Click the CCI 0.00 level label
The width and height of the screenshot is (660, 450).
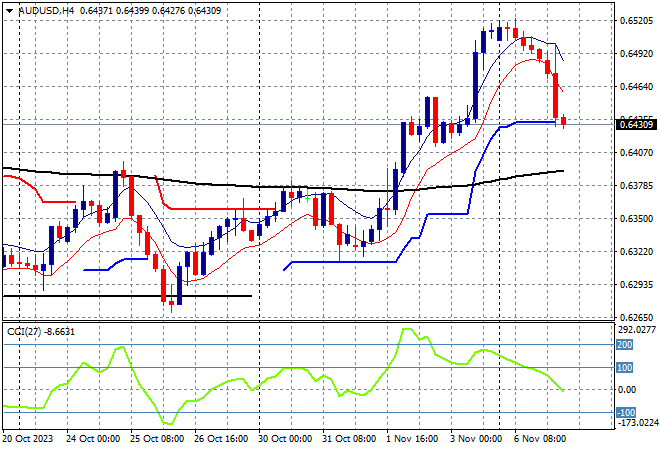pyautogui.click(x=627, y=390)
